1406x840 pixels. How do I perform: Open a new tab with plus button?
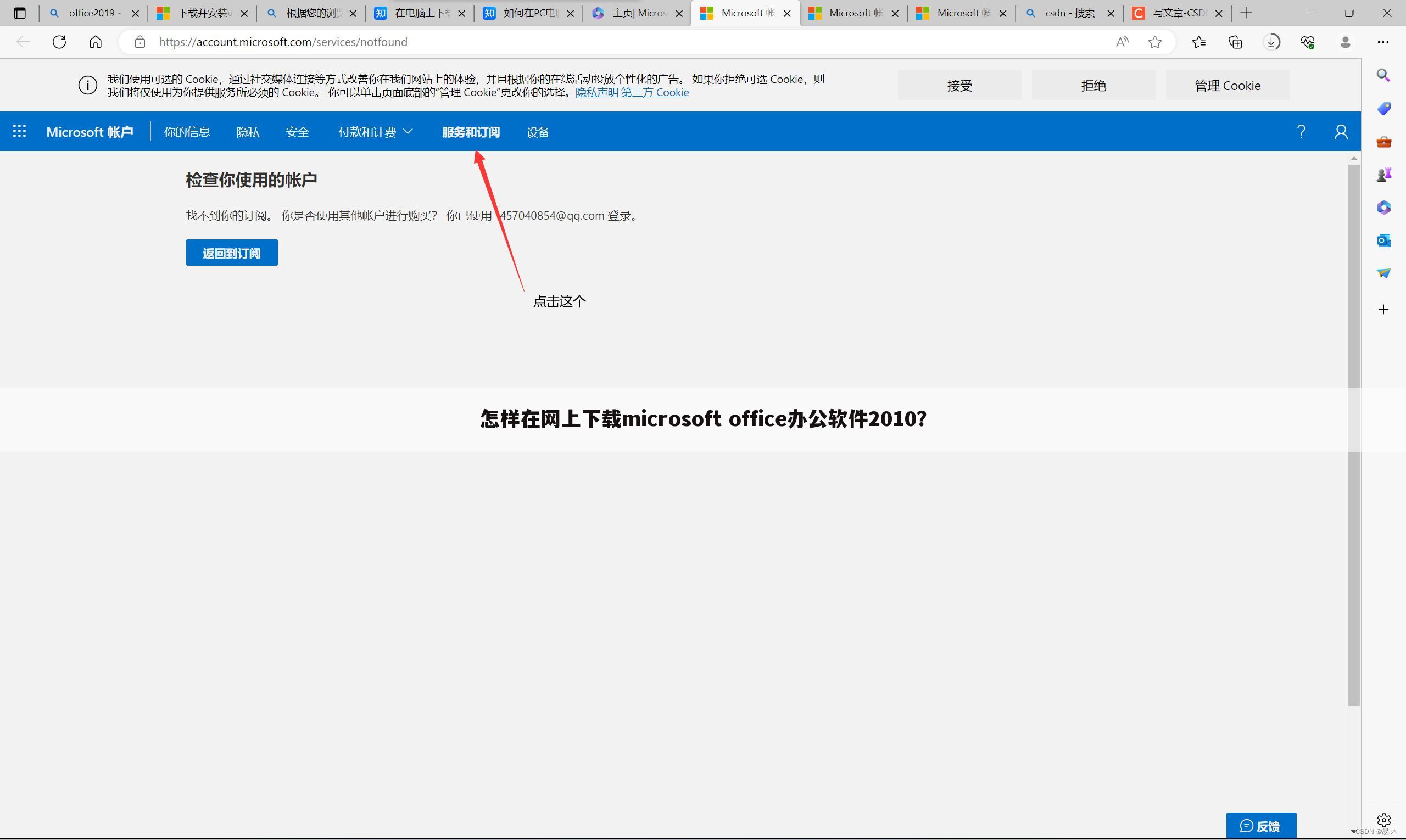1246,13
